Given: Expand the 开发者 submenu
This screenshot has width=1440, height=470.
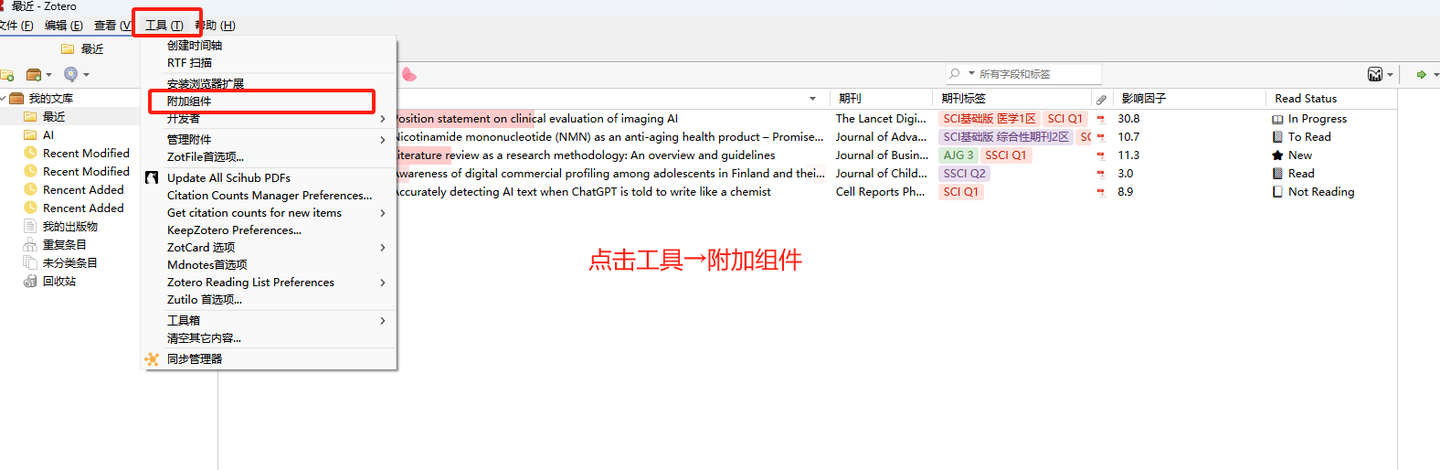Looking at the screenshot, I should click(x=383, y=119).
